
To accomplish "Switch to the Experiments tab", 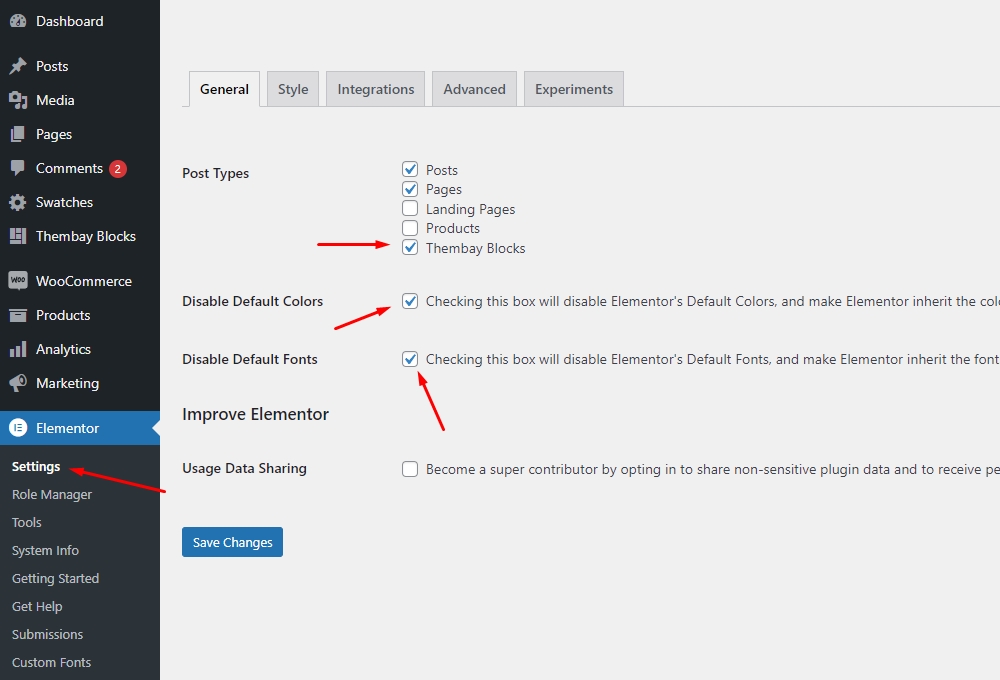I will coord(574,89).
